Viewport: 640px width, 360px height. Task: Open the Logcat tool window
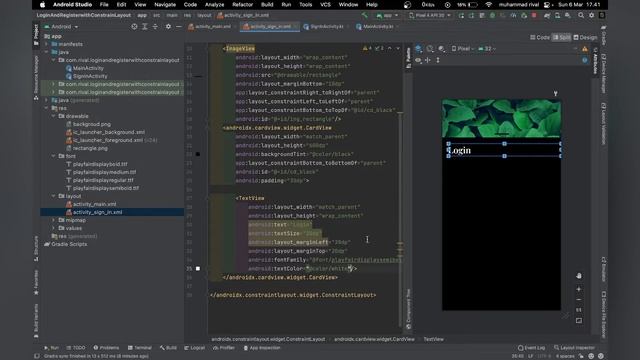click(194, 348)
